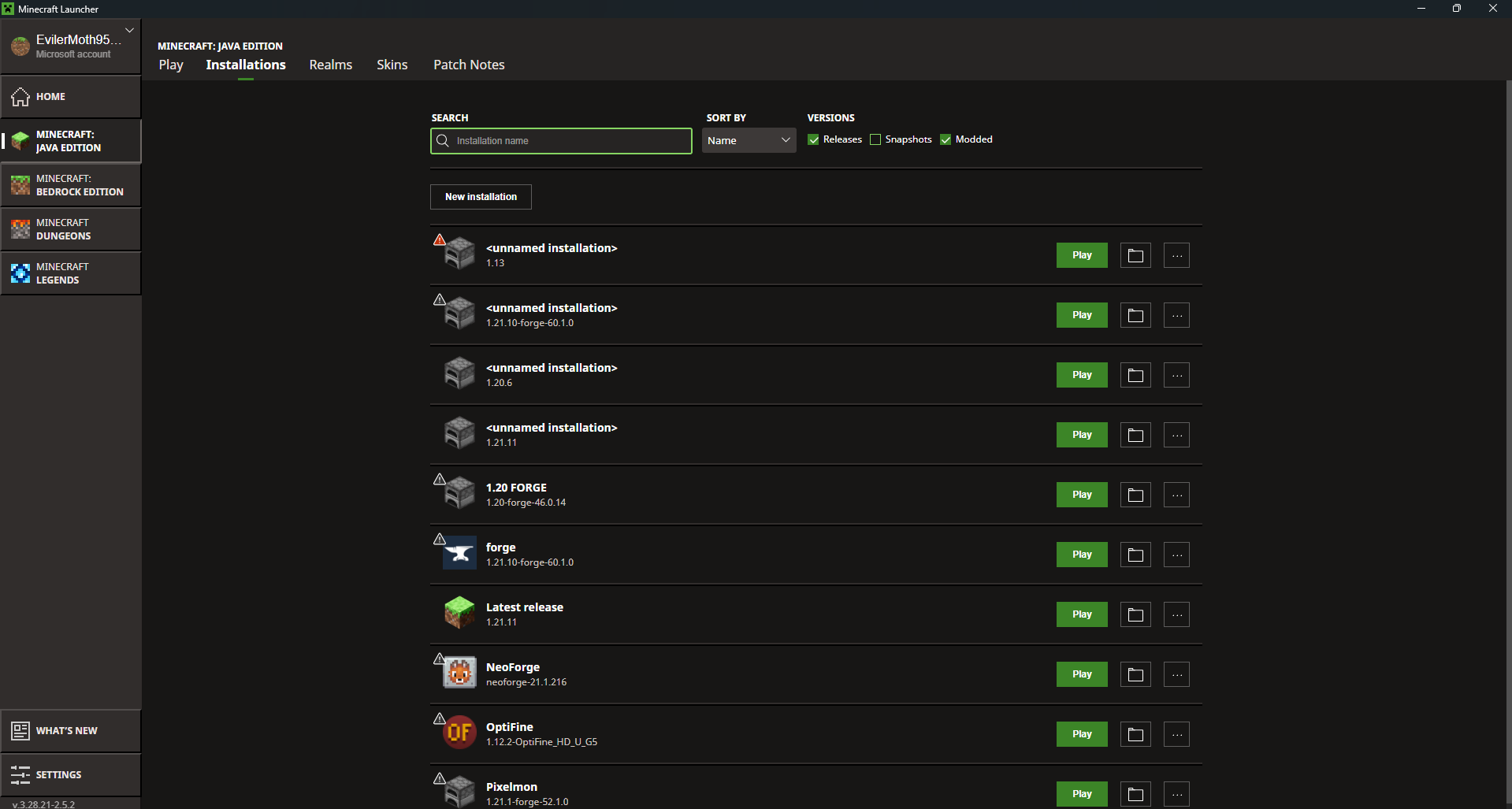
Task: Open the Sort By Name dropdown
Action: click(748, 140)
